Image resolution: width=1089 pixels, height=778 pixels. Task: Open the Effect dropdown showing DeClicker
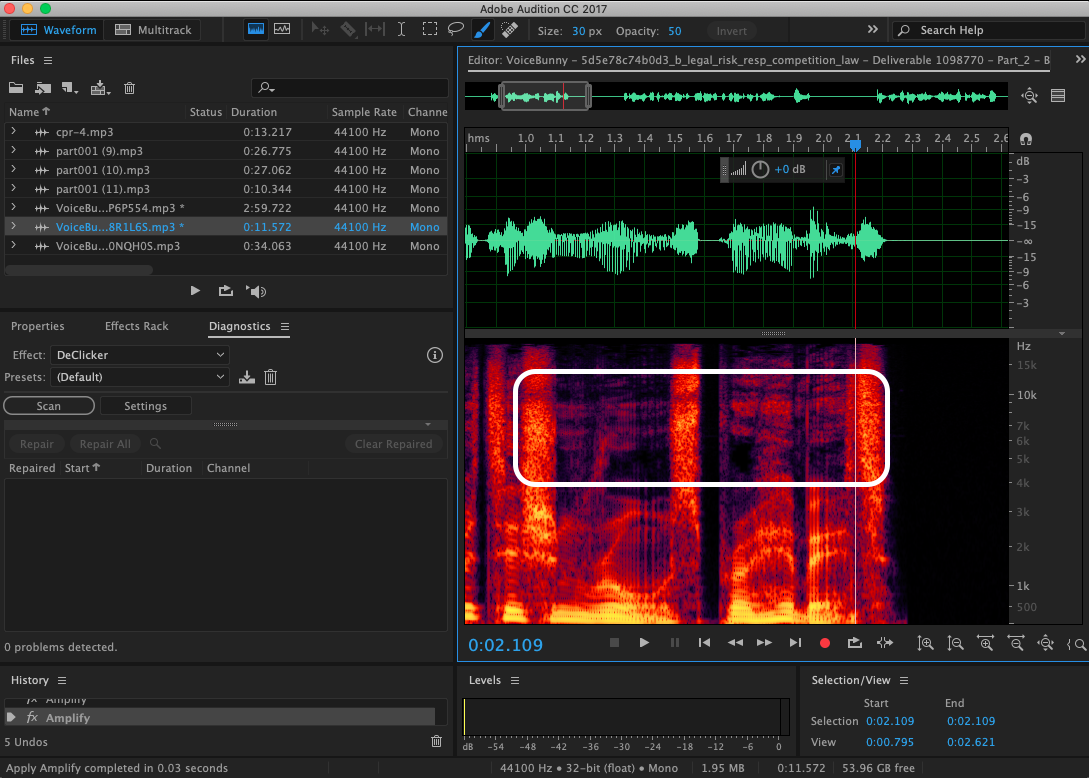coord(140,355)
